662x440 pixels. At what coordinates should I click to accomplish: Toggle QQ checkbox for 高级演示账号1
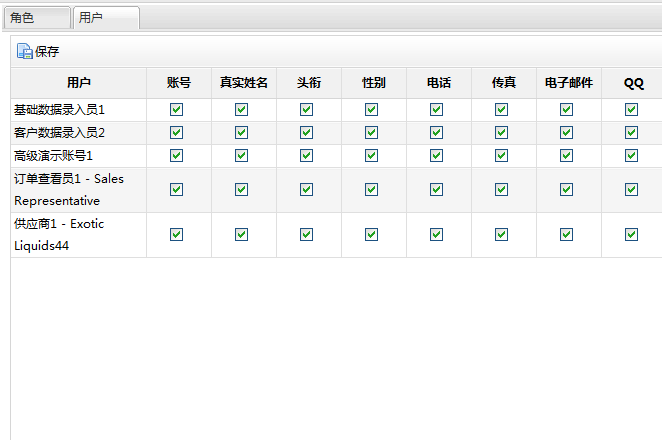[x=632, y=156]
